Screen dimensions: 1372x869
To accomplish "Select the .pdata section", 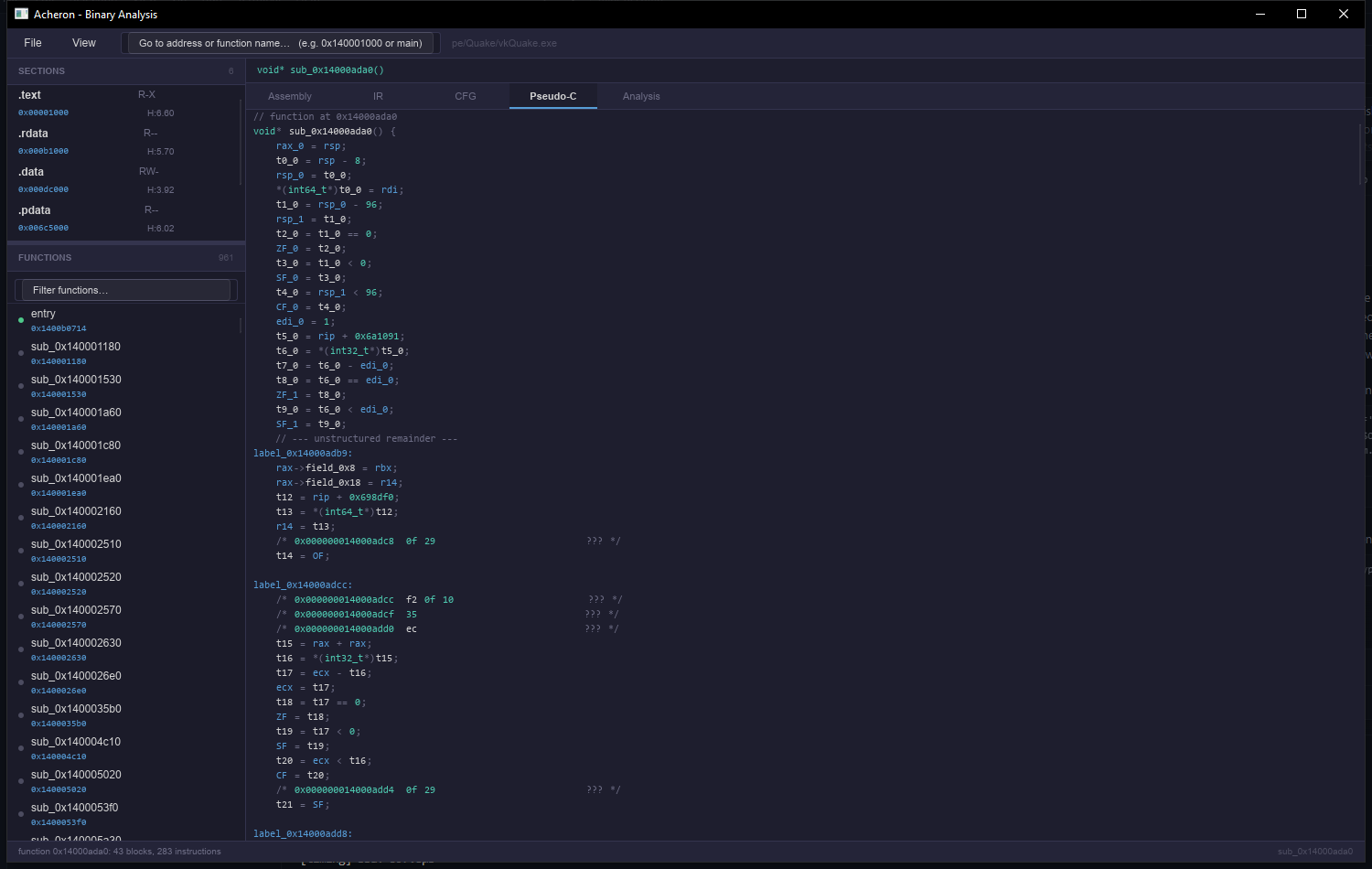I will click(x=124, y=219).
